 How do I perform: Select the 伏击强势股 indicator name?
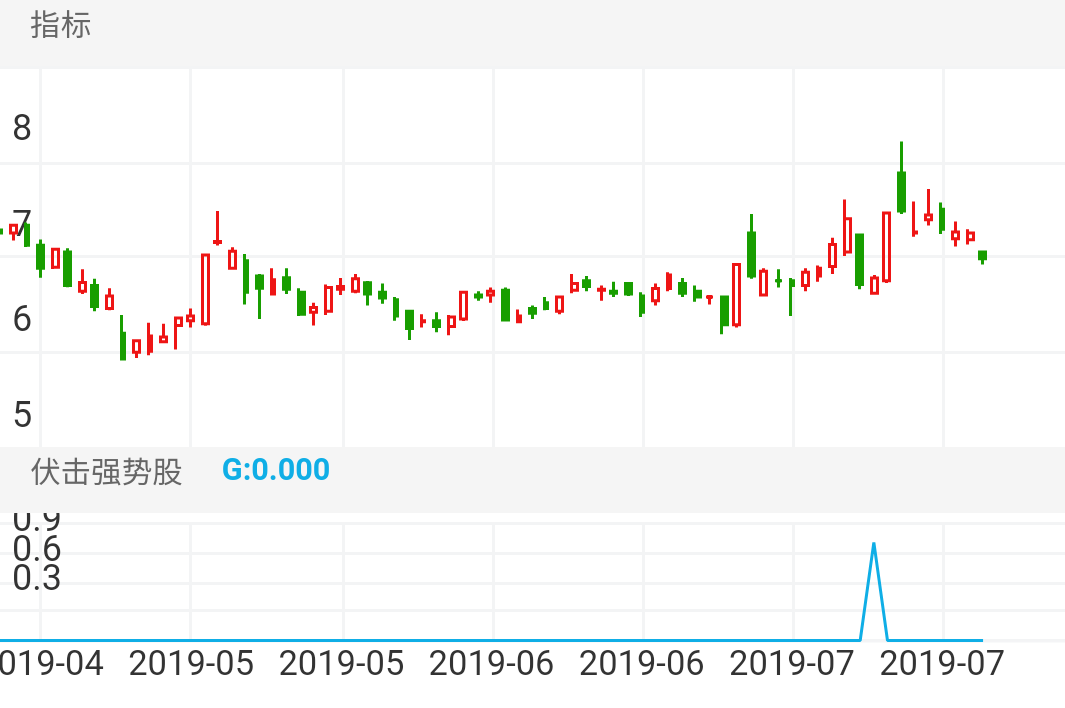pyautogui.click(x=107, y=471)
